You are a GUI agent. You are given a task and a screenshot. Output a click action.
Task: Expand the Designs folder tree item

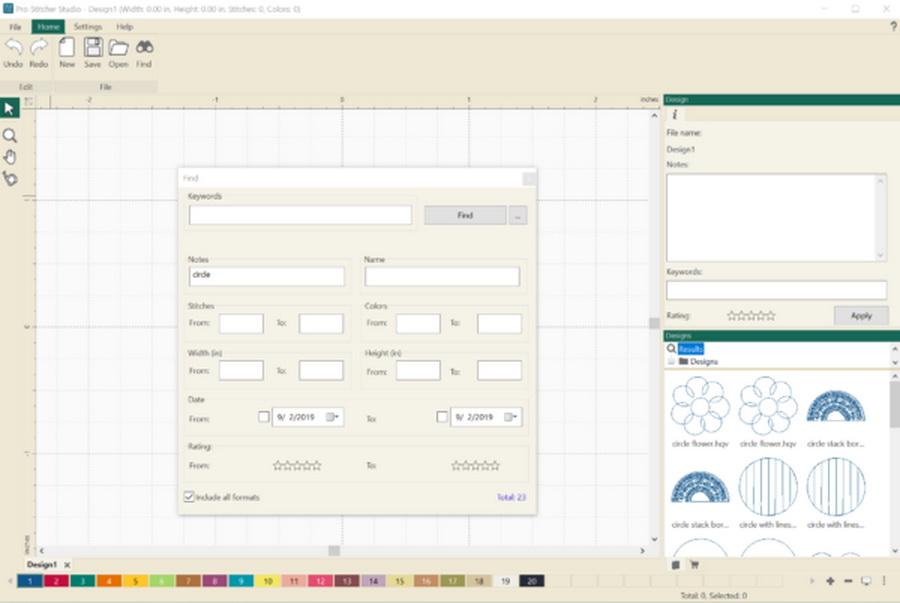(671, 361)
